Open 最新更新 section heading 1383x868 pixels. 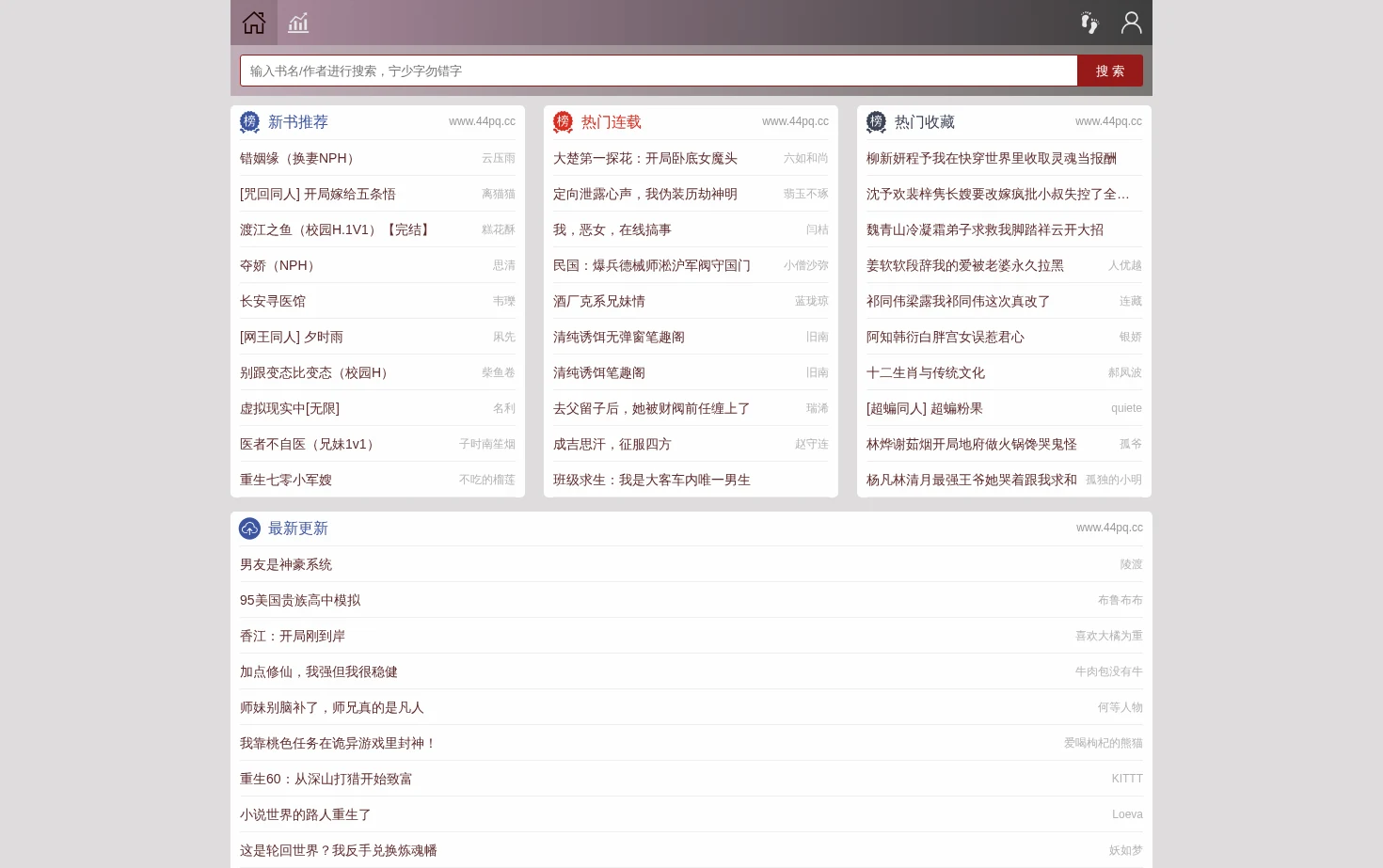coord(298,529)
